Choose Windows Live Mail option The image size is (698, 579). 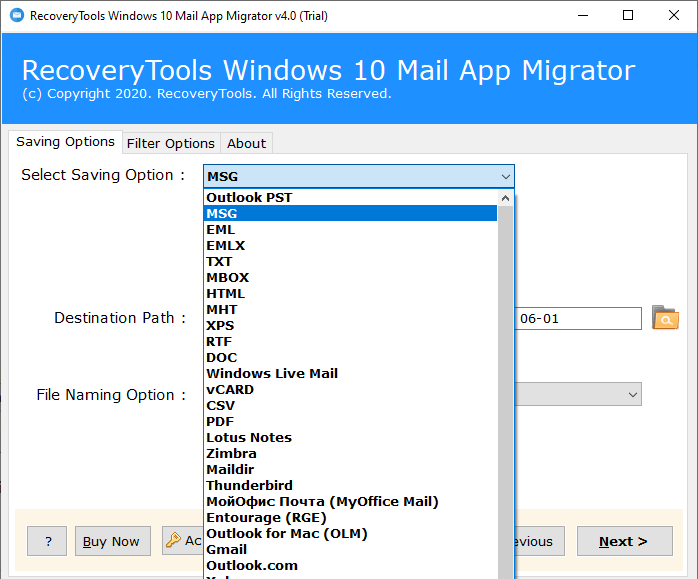pos(350,373)
